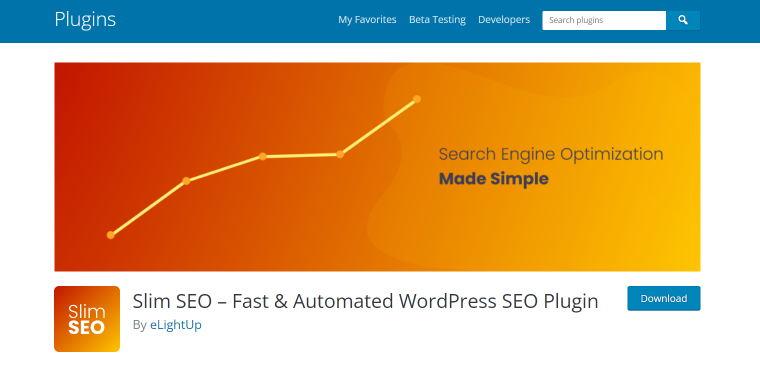The image size is (760, 365).
Task: Focus the Search plugins field
Action: (604, 20)
